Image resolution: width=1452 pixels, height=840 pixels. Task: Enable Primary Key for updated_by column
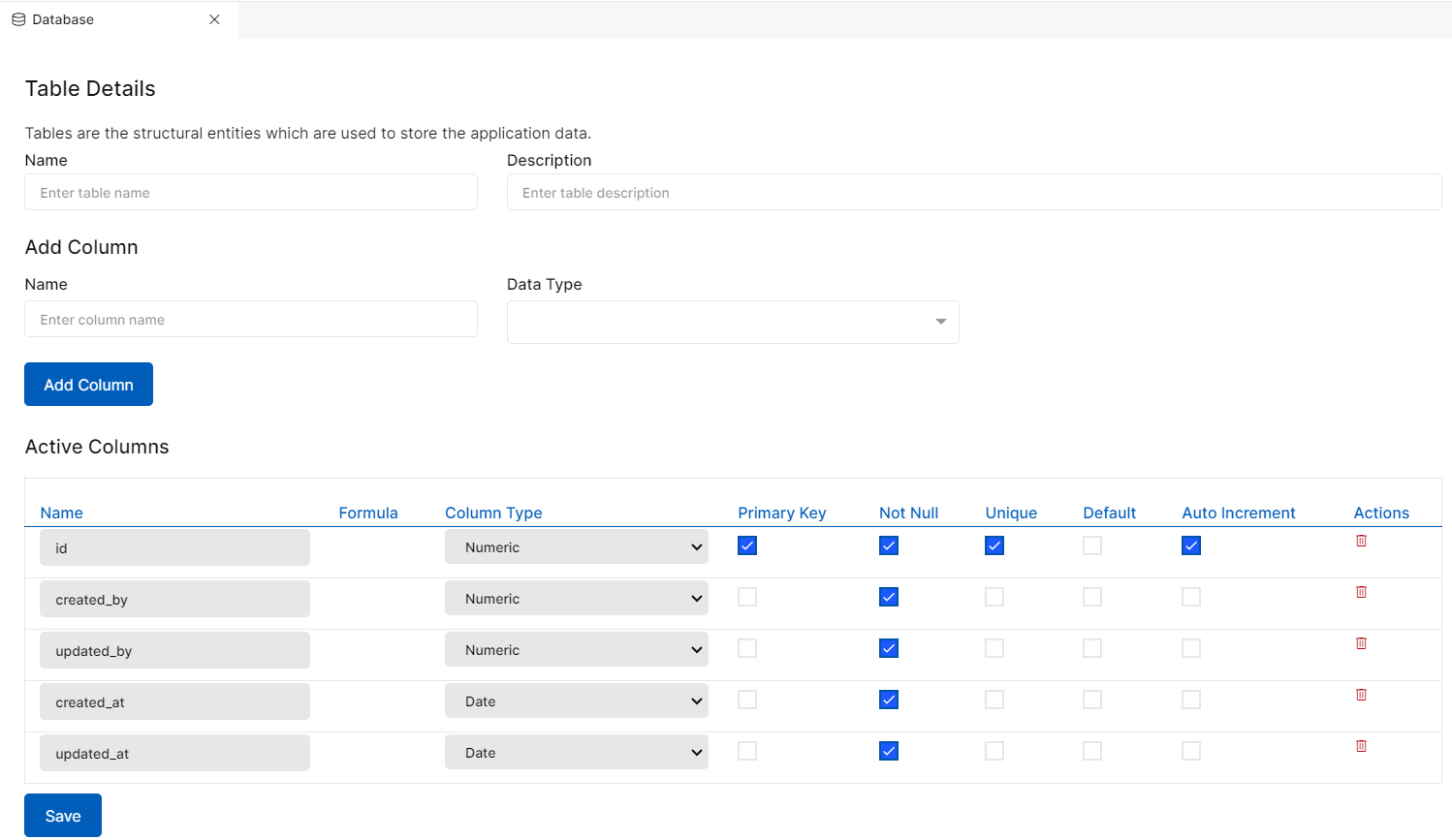(747, 648)
